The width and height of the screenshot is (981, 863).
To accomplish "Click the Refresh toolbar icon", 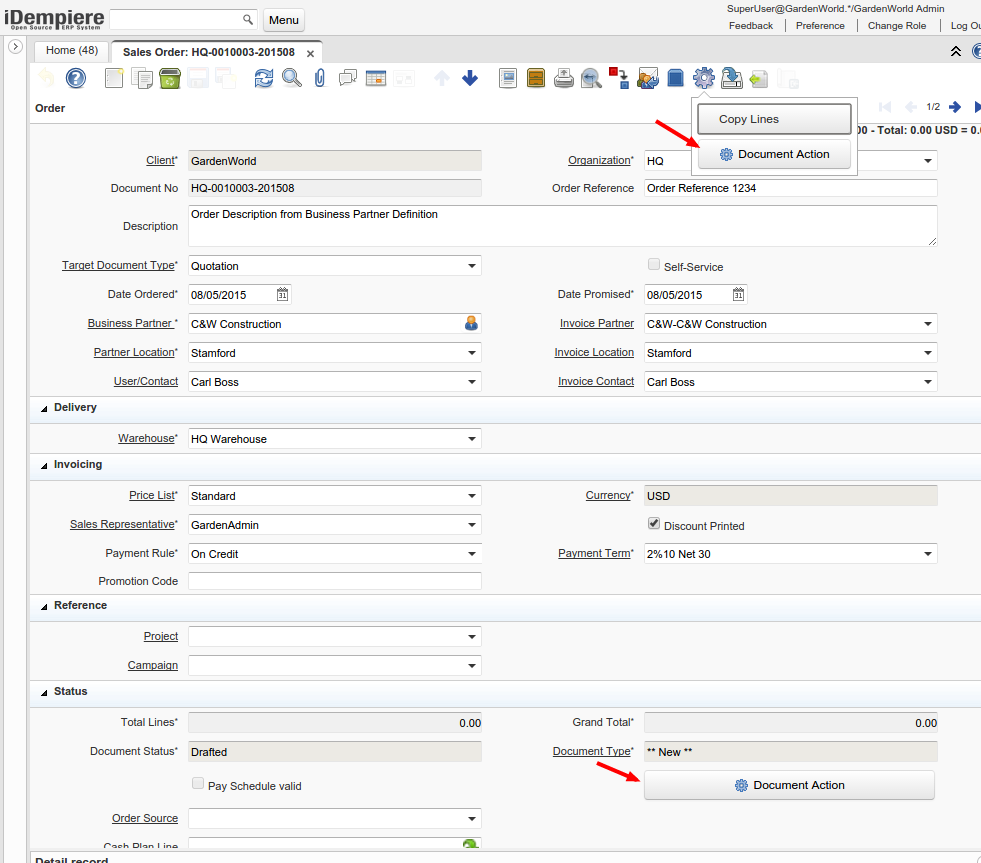I will coord(263,78).
